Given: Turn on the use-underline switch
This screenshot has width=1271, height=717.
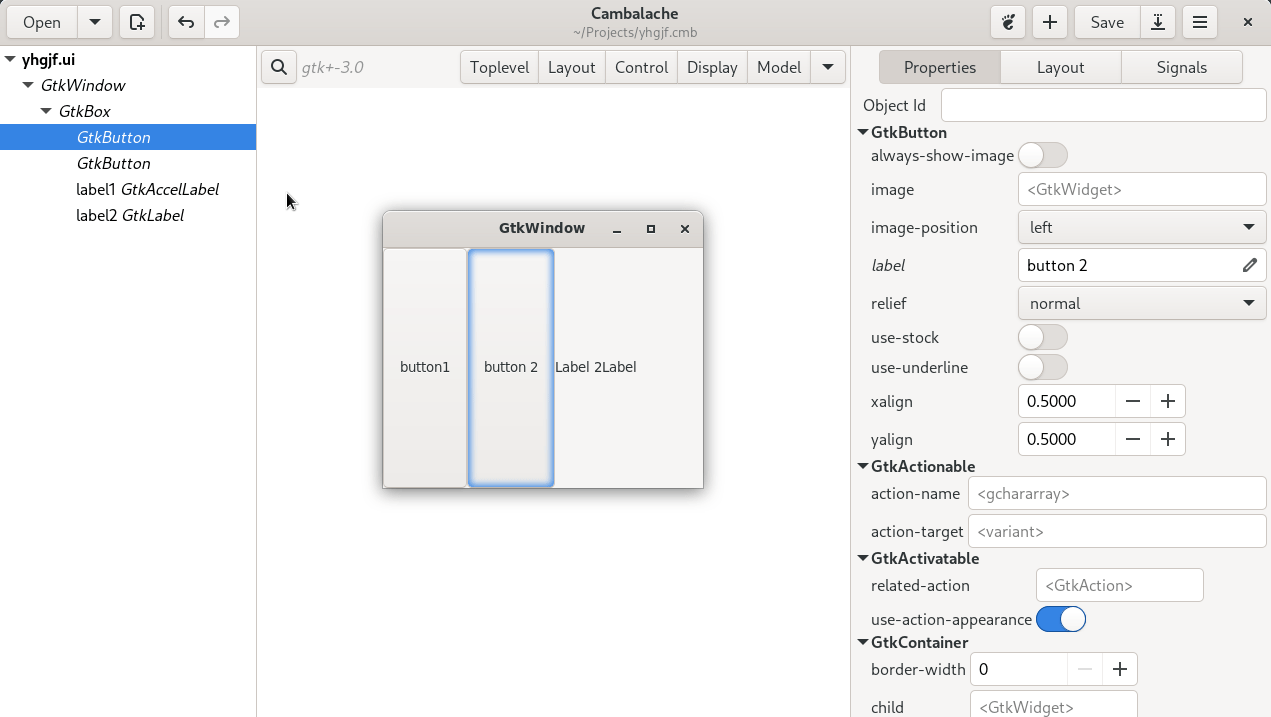Looking at the screenshot, I should pyautogui.click(x=1043, y=367).
